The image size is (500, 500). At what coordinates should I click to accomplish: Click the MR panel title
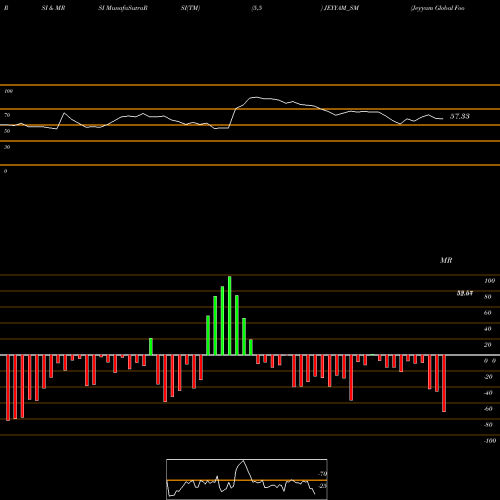click(x=446, y=260)
